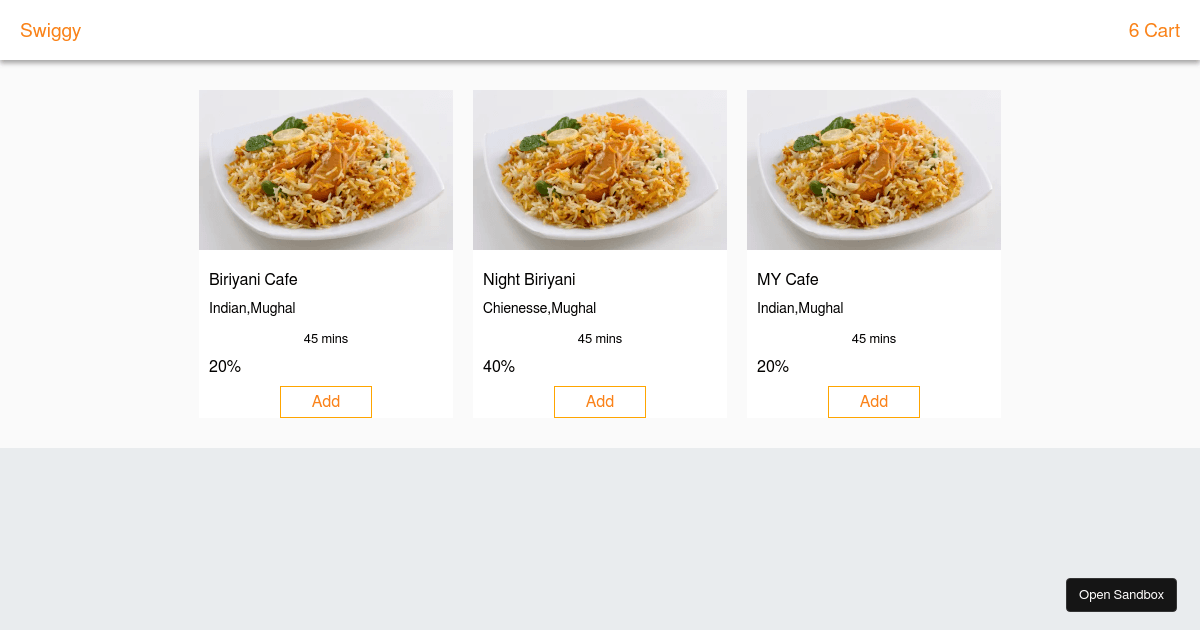Screen dimensions: 1200x630
Task: Add an item from MY Cafe
Action: coord(873,401)
